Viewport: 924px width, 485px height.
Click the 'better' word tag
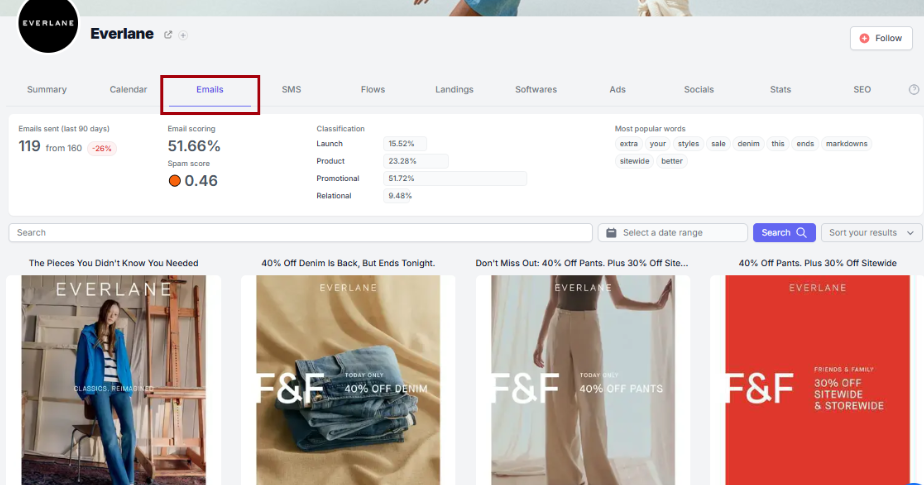(x=672, y=161)
